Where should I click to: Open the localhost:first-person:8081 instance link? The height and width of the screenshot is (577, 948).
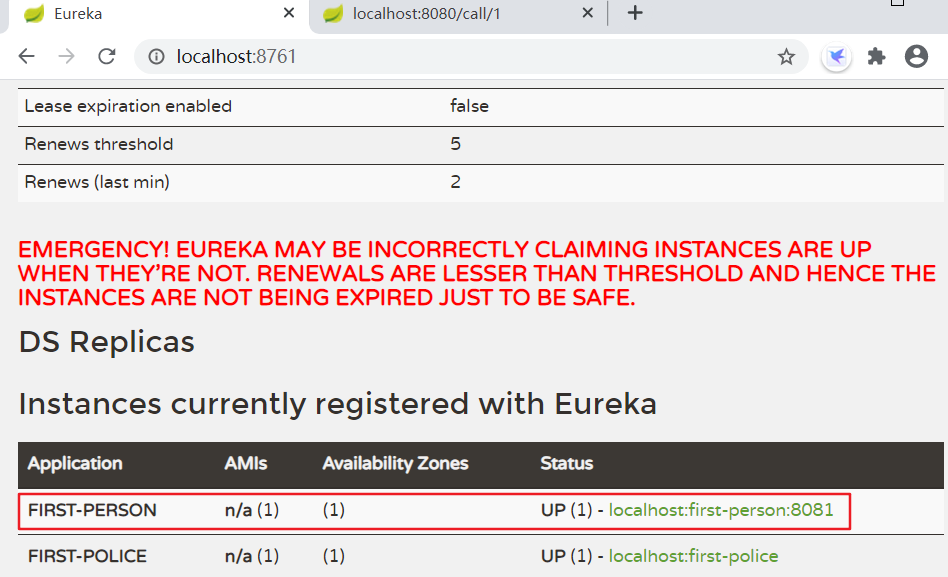point(721,510)
